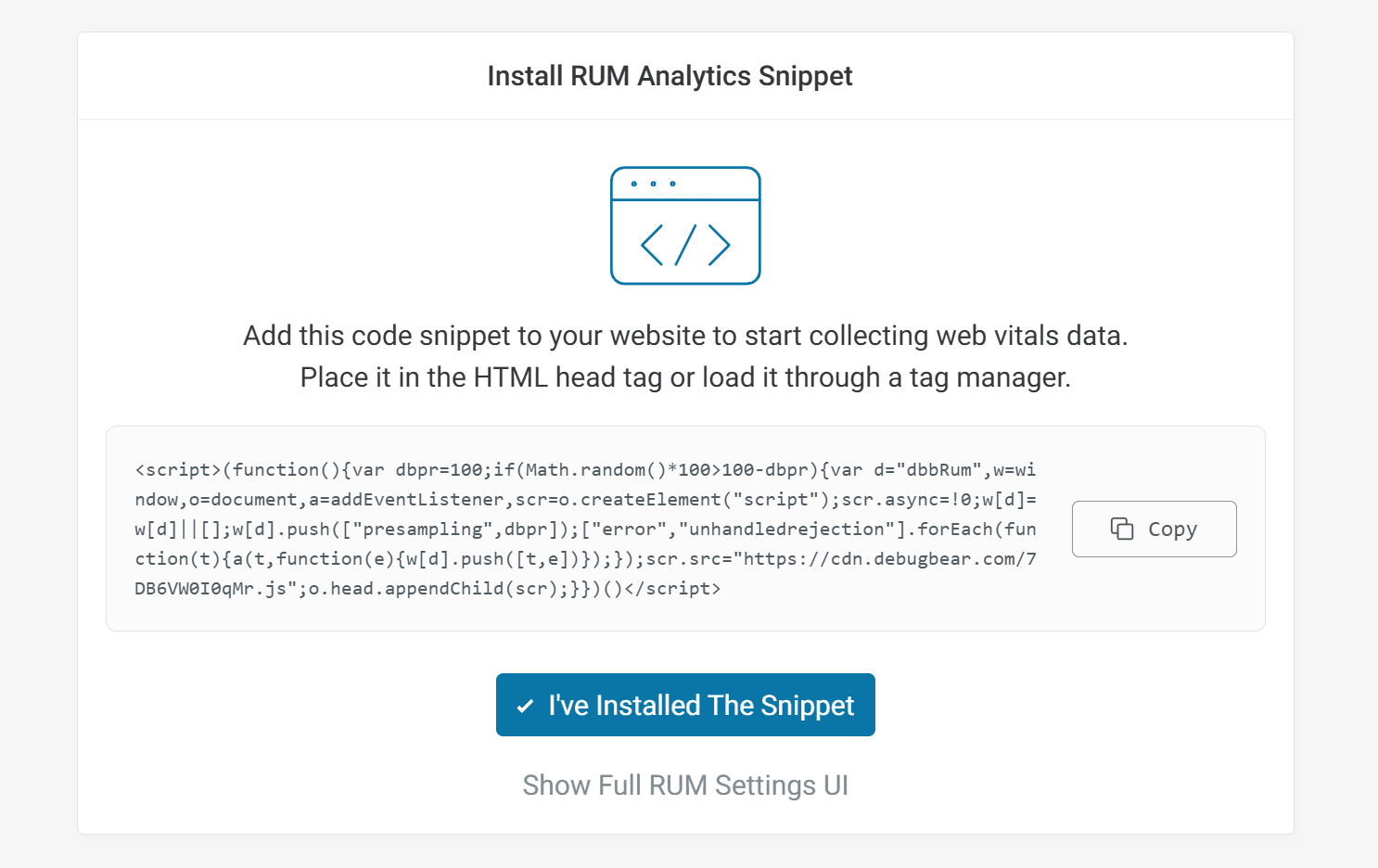Confirm you've installed the snippet
The height and width of the screenshot is (868, 1378).
685,705
